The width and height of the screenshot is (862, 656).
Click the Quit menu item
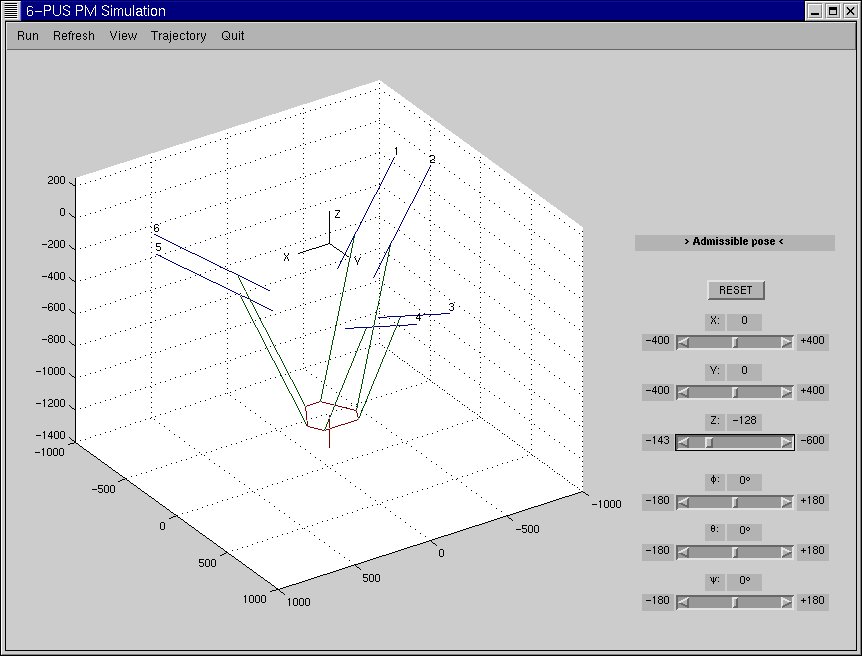233,36
